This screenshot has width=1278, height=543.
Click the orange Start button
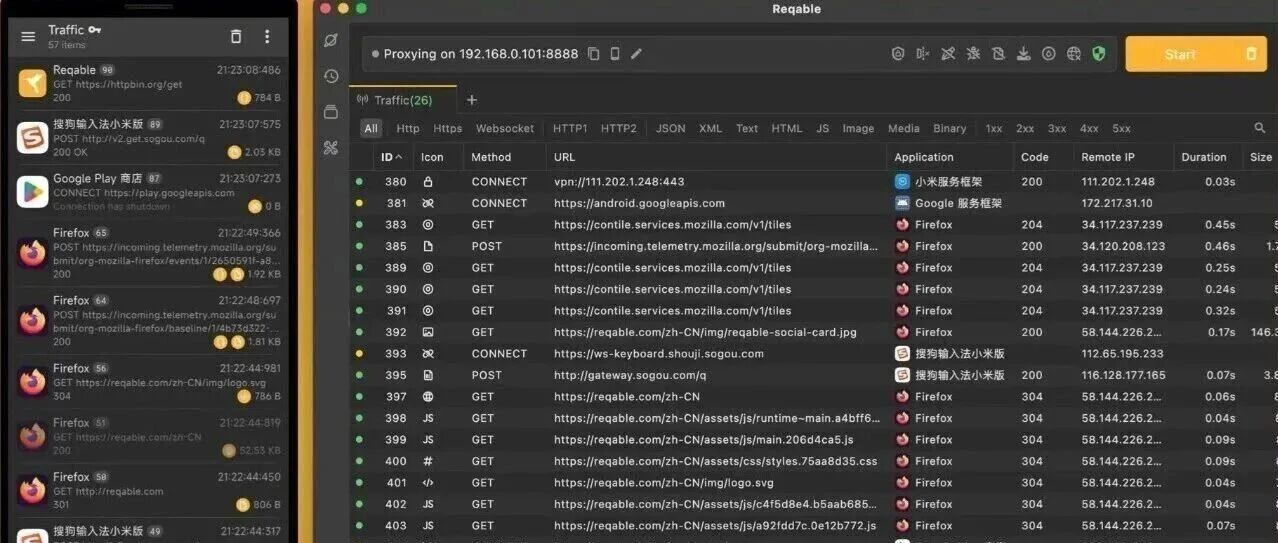pos(1180,54)
